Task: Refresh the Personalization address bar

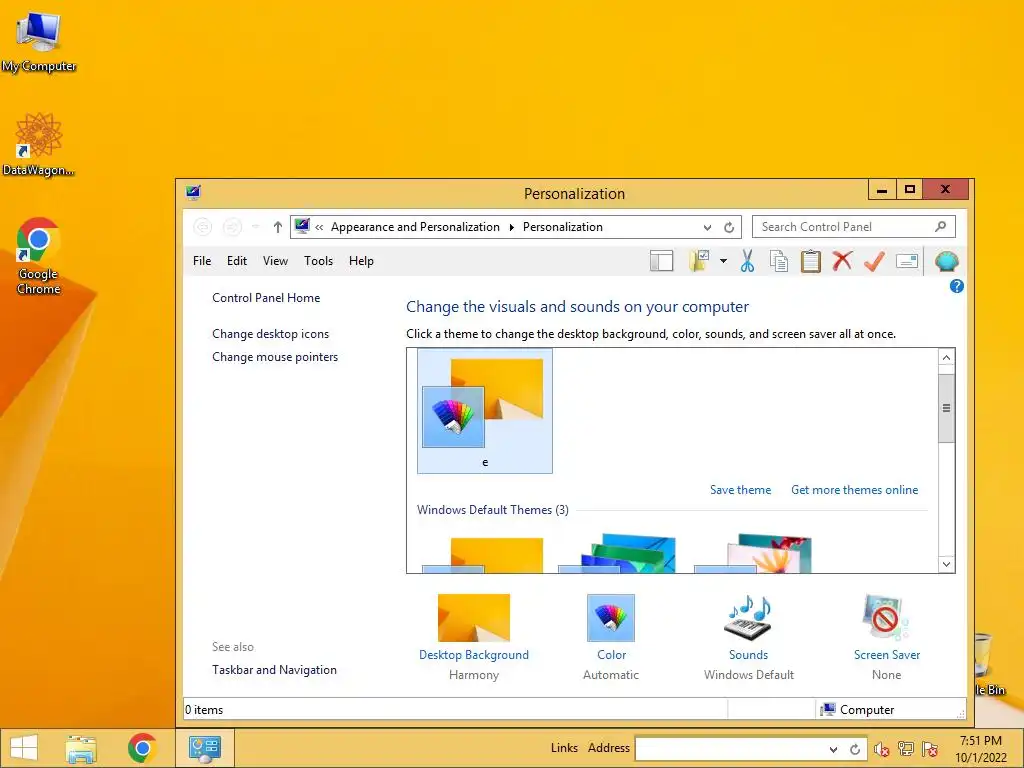Action: pyautogui.click(x=729, y=227)
